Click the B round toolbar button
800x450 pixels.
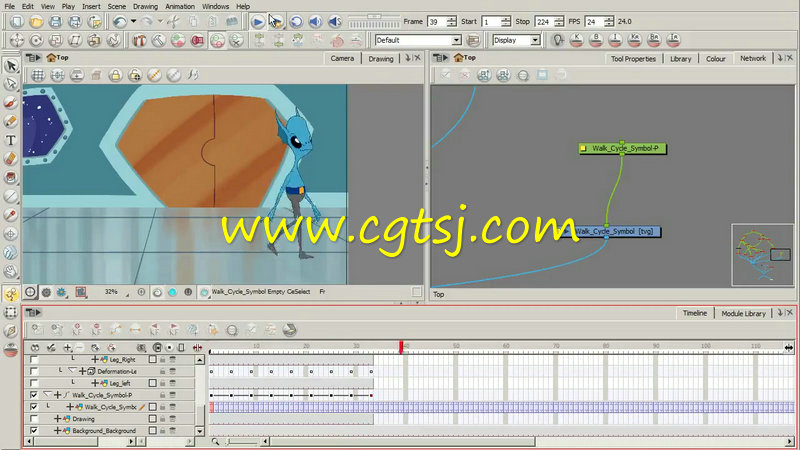(x=596, y=40)
